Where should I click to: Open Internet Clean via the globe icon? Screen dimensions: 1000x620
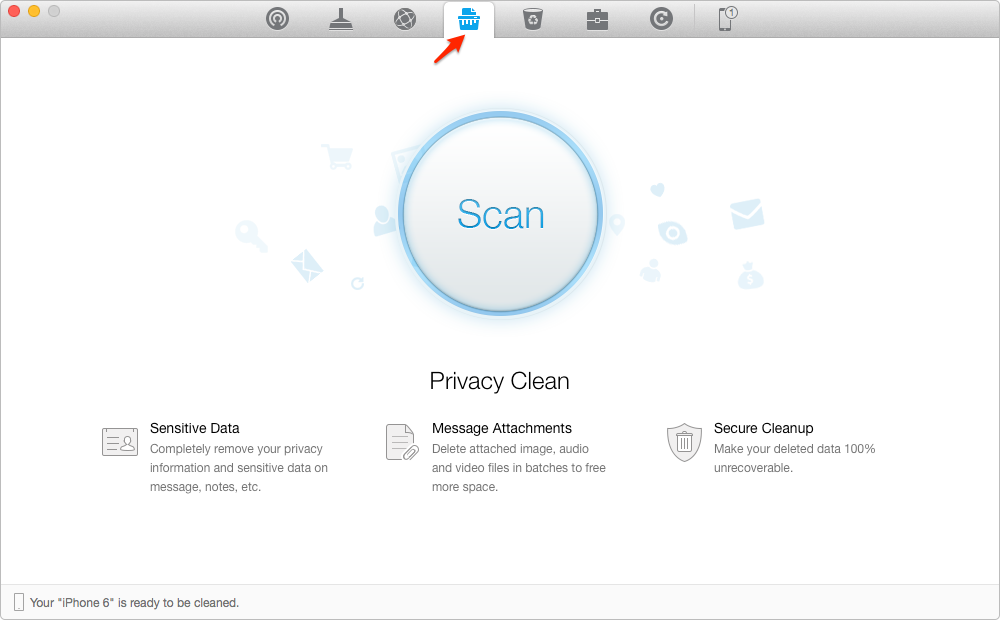tap(405, 18)
